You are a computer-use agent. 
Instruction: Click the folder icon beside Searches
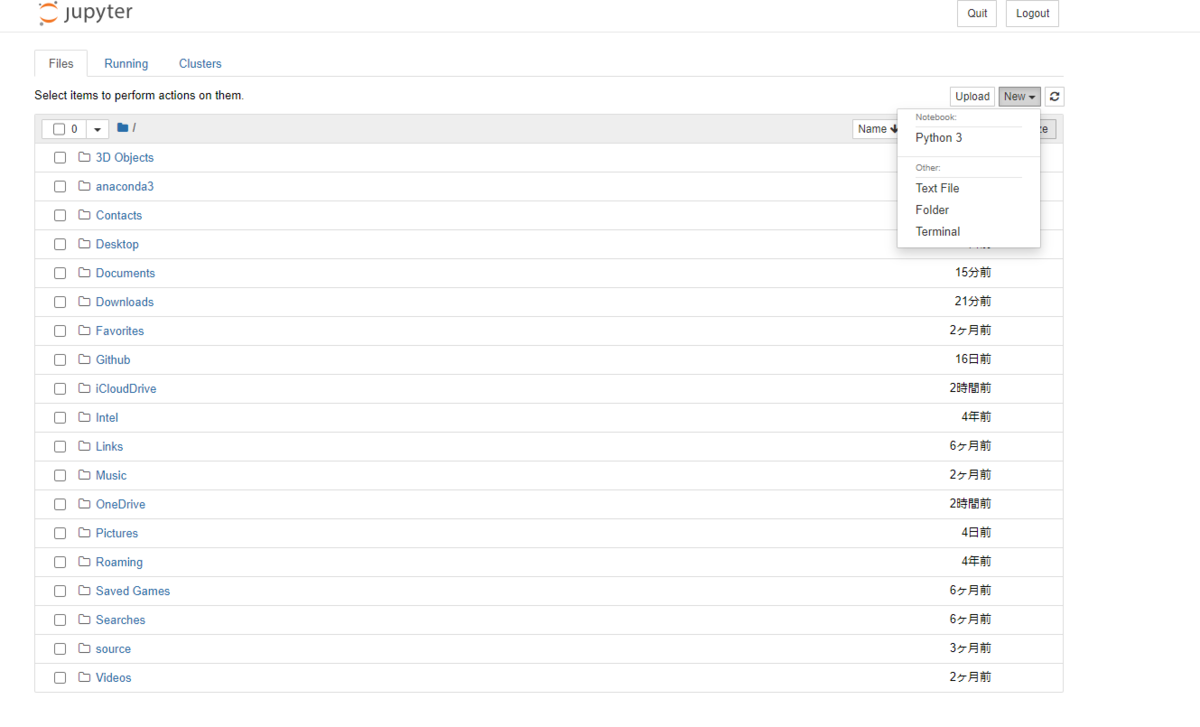(x=85, y=620)
